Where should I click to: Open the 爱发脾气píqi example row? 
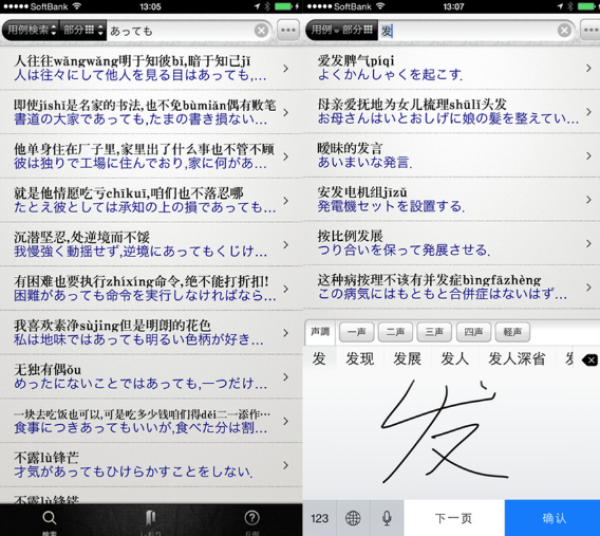point(452,68)
